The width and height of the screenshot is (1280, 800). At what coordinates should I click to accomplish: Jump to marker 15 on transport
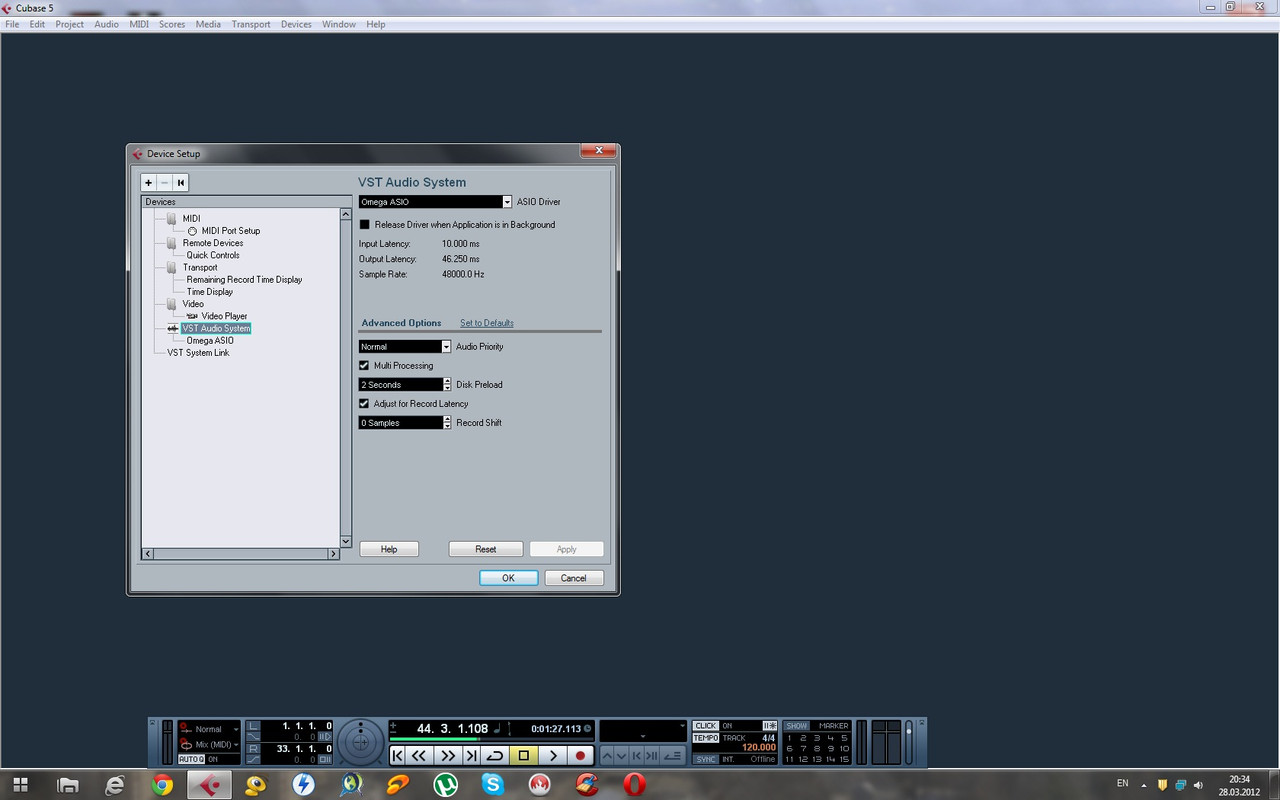coord(844,759)
